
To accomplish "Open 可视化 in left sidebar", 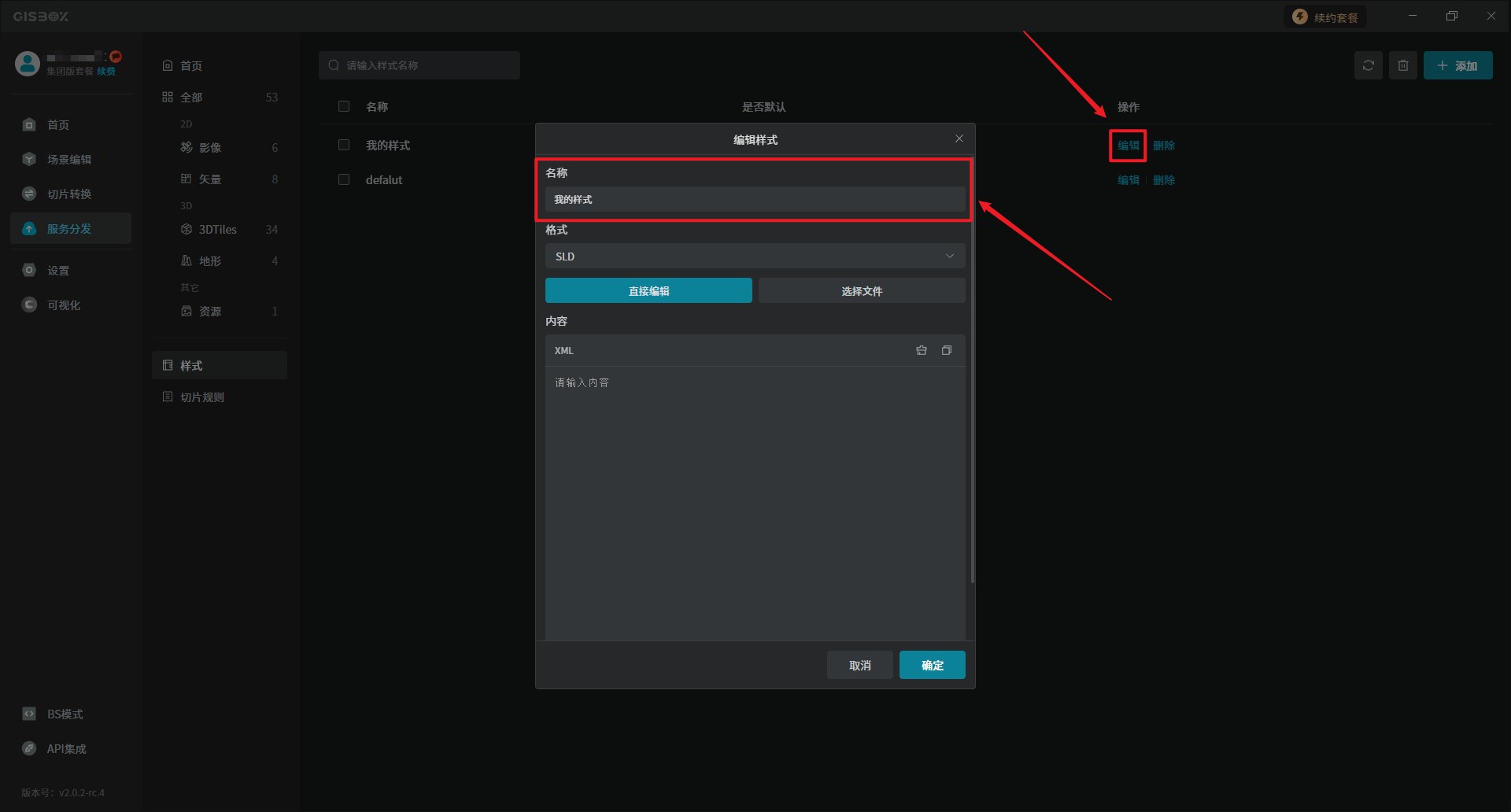I will point(63,305).
